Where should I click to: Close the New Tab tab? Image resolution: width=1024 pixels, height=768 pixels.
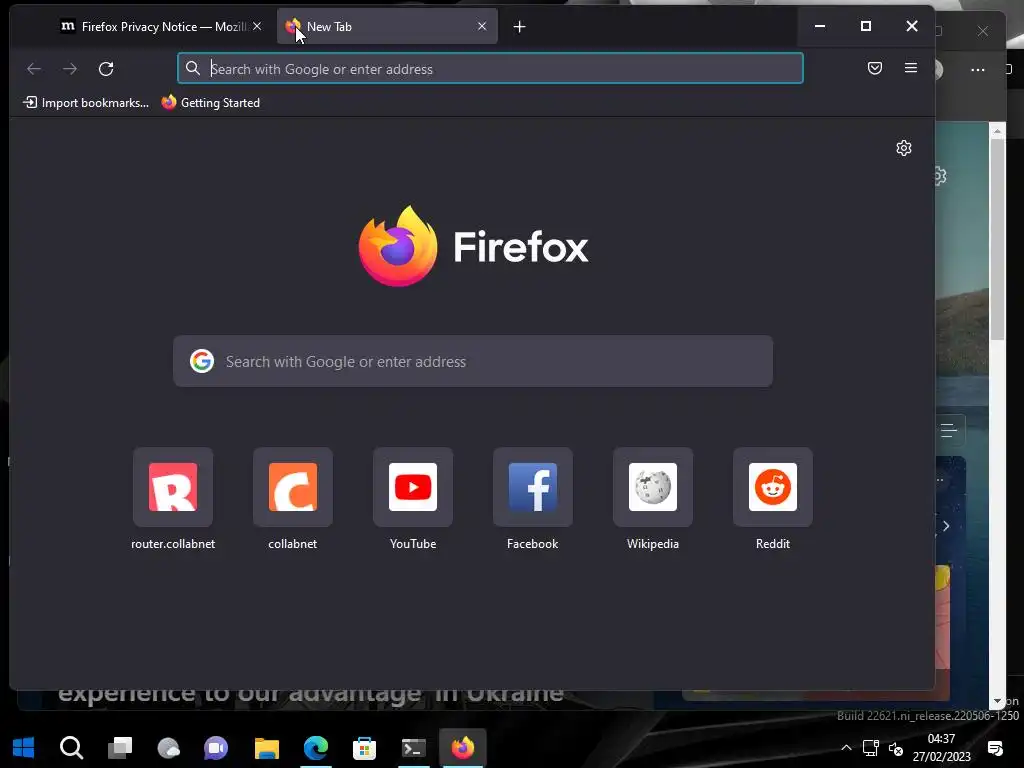tap(482, 26)
